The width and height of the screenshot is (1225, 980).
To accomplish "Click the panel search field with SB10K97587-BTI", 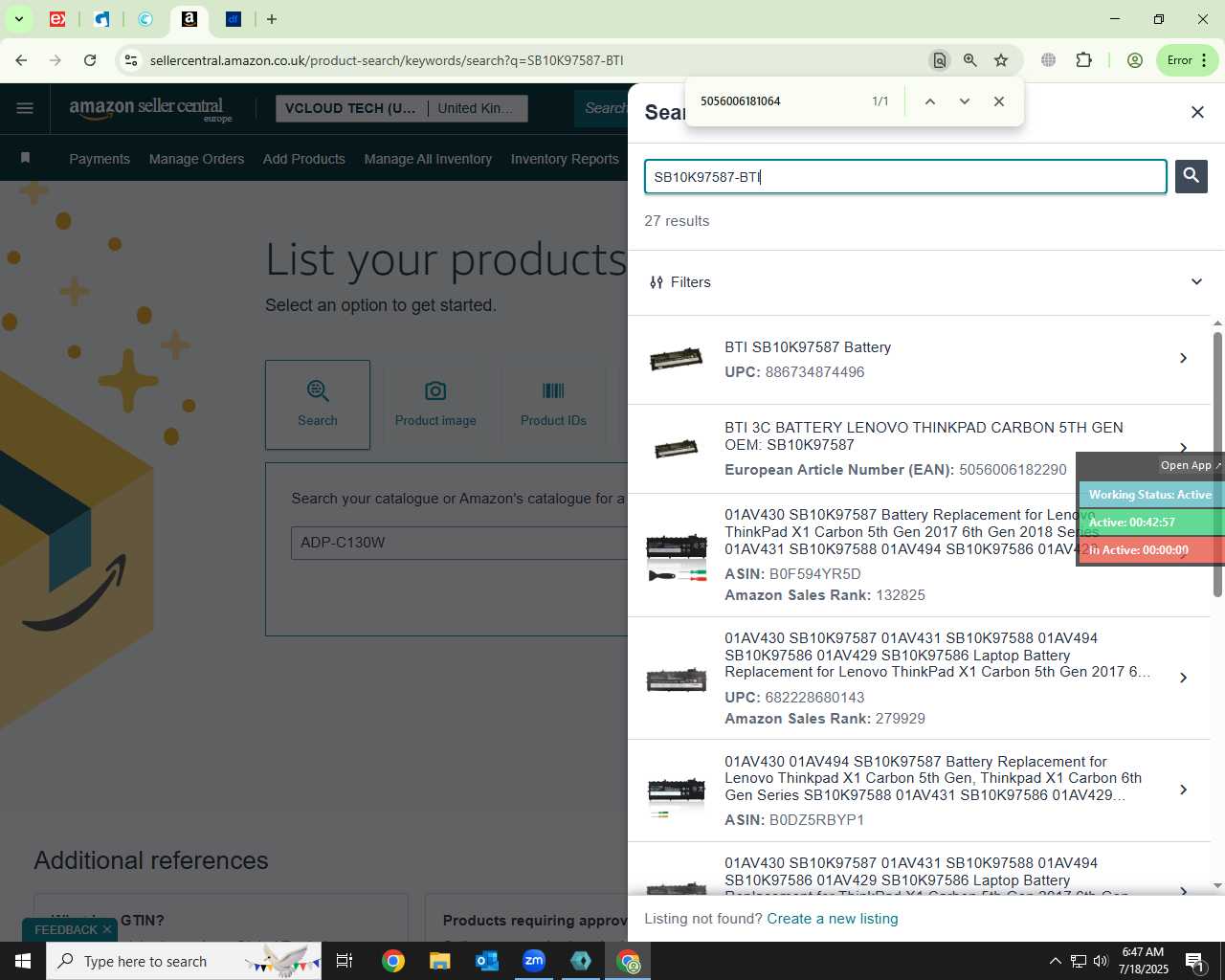I will point(905,177).
